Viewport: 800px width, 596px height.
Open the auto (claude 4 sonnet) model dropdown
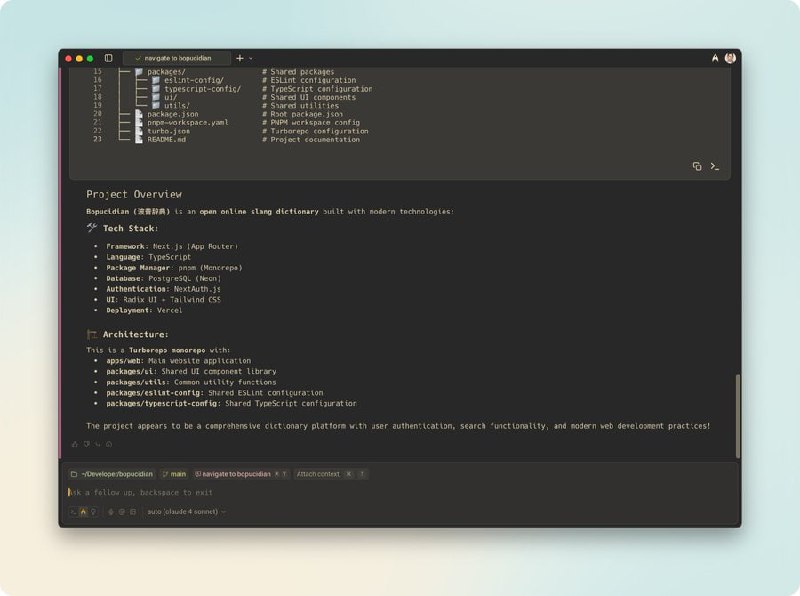tap(186, 511)
